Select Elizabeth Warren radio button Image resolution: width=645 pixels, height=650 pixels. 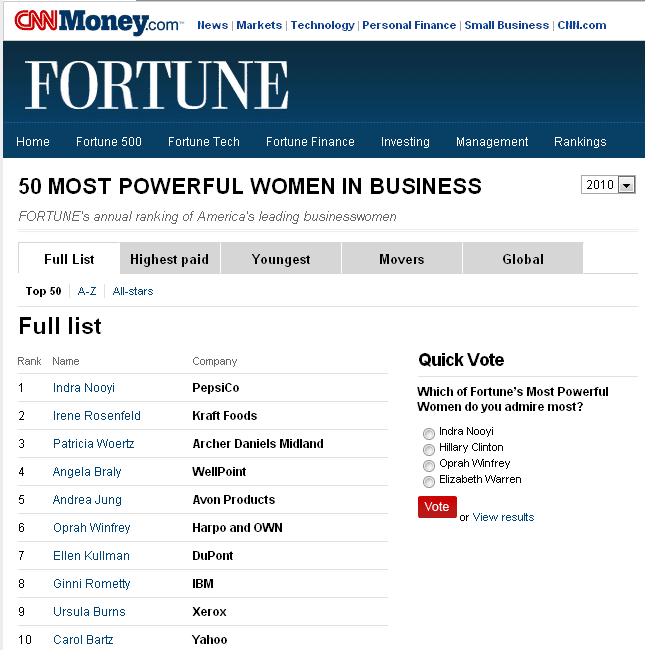click(429, 482)
